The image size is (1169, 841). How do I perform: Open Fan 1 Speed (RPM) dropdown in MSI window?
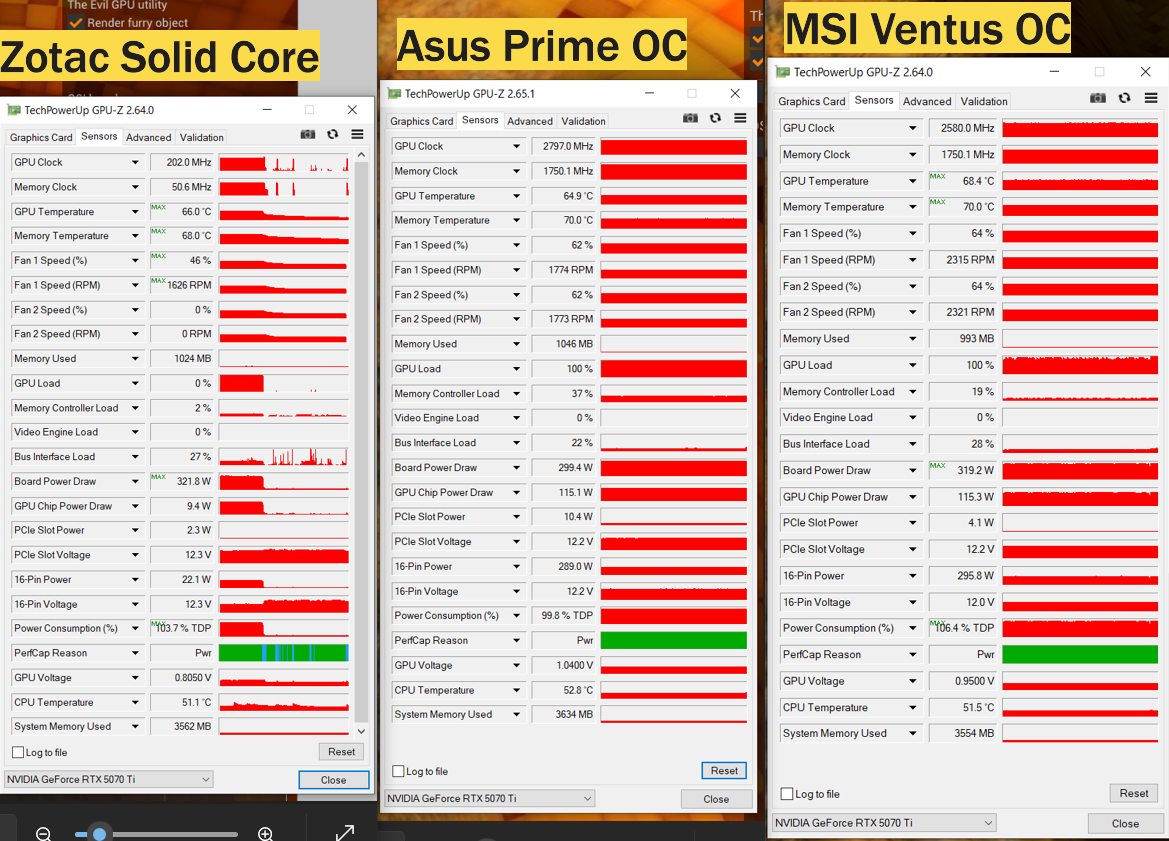(913, 259)
